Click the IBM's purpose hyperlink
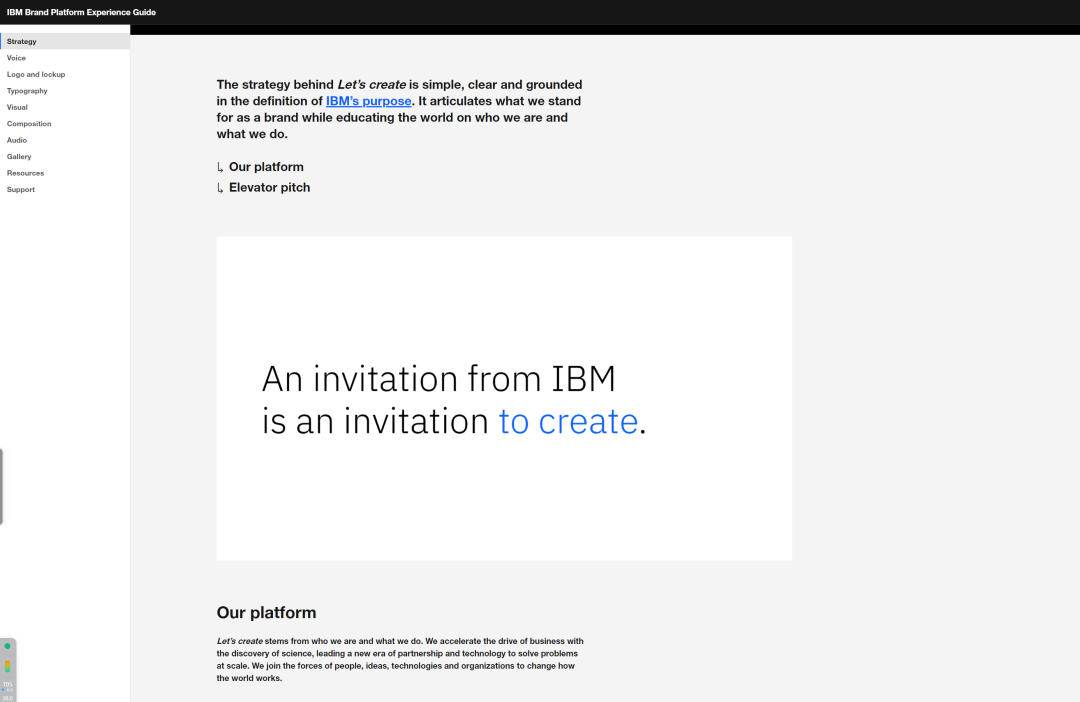1080x702 pixels. 368,101
